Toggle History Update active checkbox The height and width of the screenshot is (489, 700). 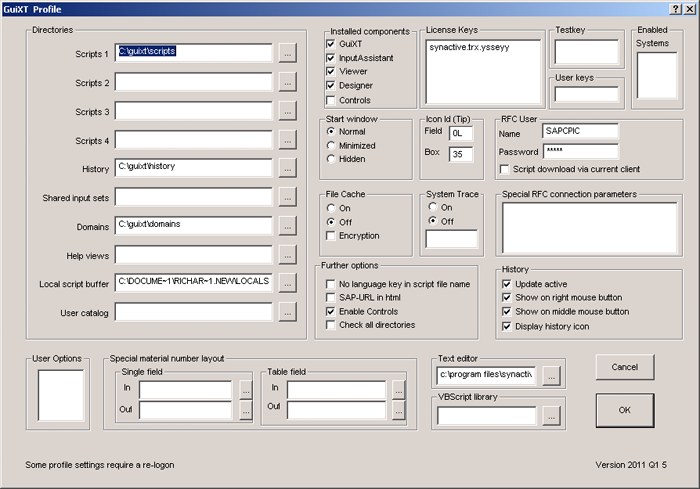pyautogui.click(x=507, y=284)
